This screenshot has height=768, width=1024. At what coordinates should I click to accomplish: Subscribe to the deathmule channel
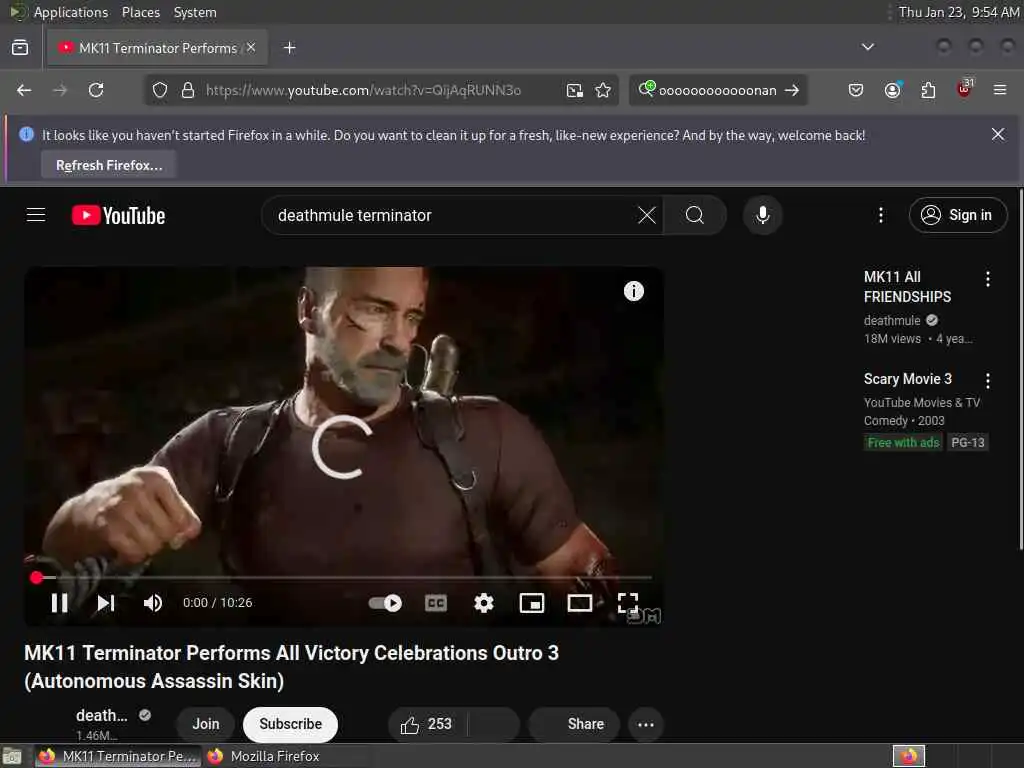click(290, 724)
